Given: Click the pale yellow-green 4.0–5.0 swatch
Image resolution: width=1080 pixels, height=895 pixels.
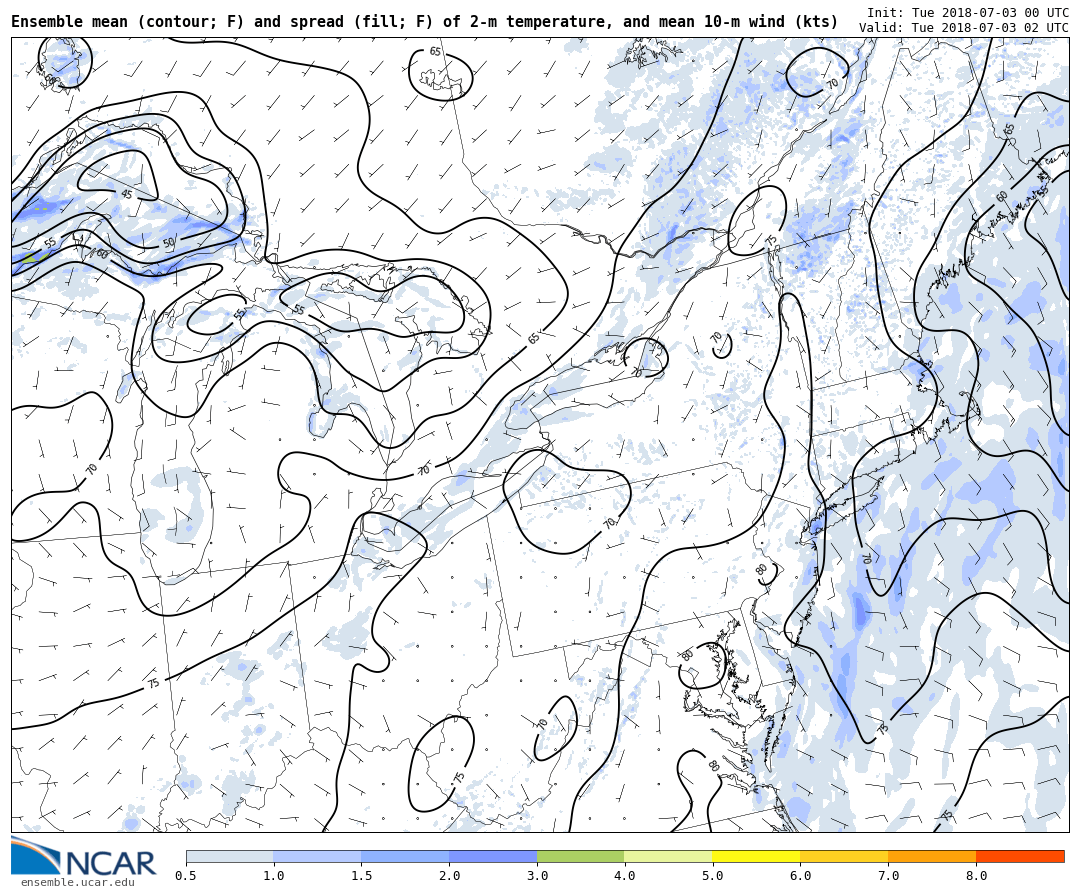Looking at the screenshot, I should (669, 856).
